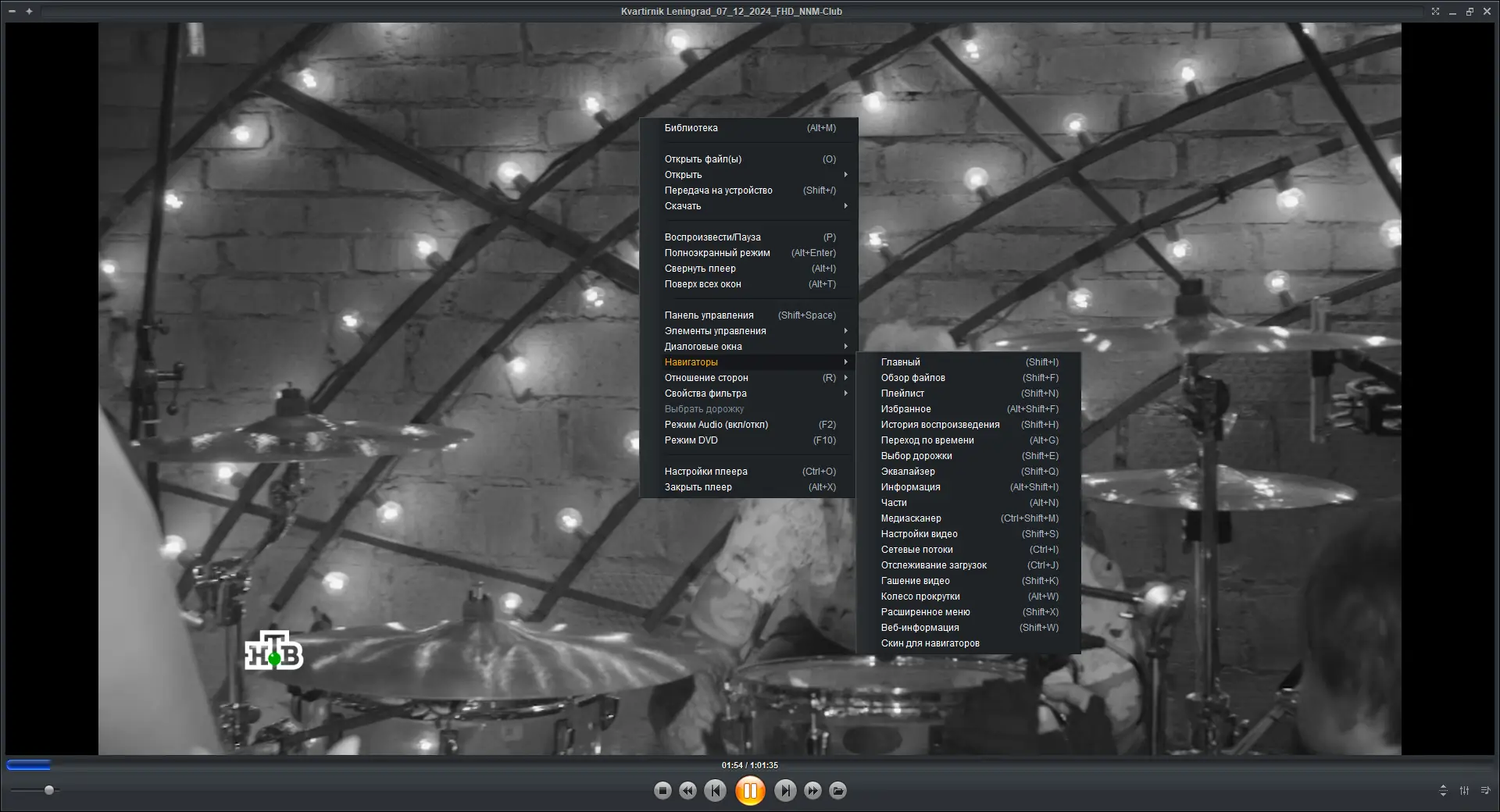Restore window using title bar icon
This screenshot has width=1500, height=812.
pyautogui.click(x=1470, y=11)
